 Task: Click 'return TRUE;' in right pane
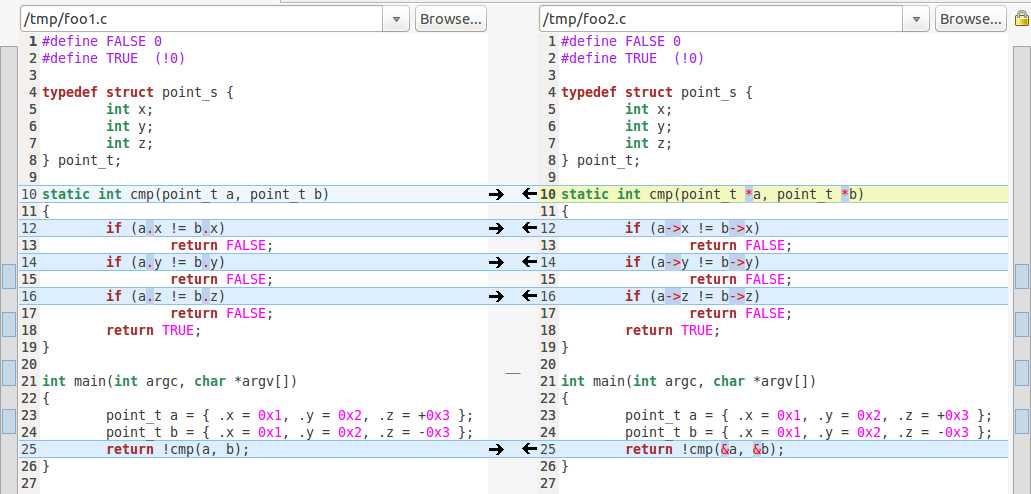coord(673,330)
